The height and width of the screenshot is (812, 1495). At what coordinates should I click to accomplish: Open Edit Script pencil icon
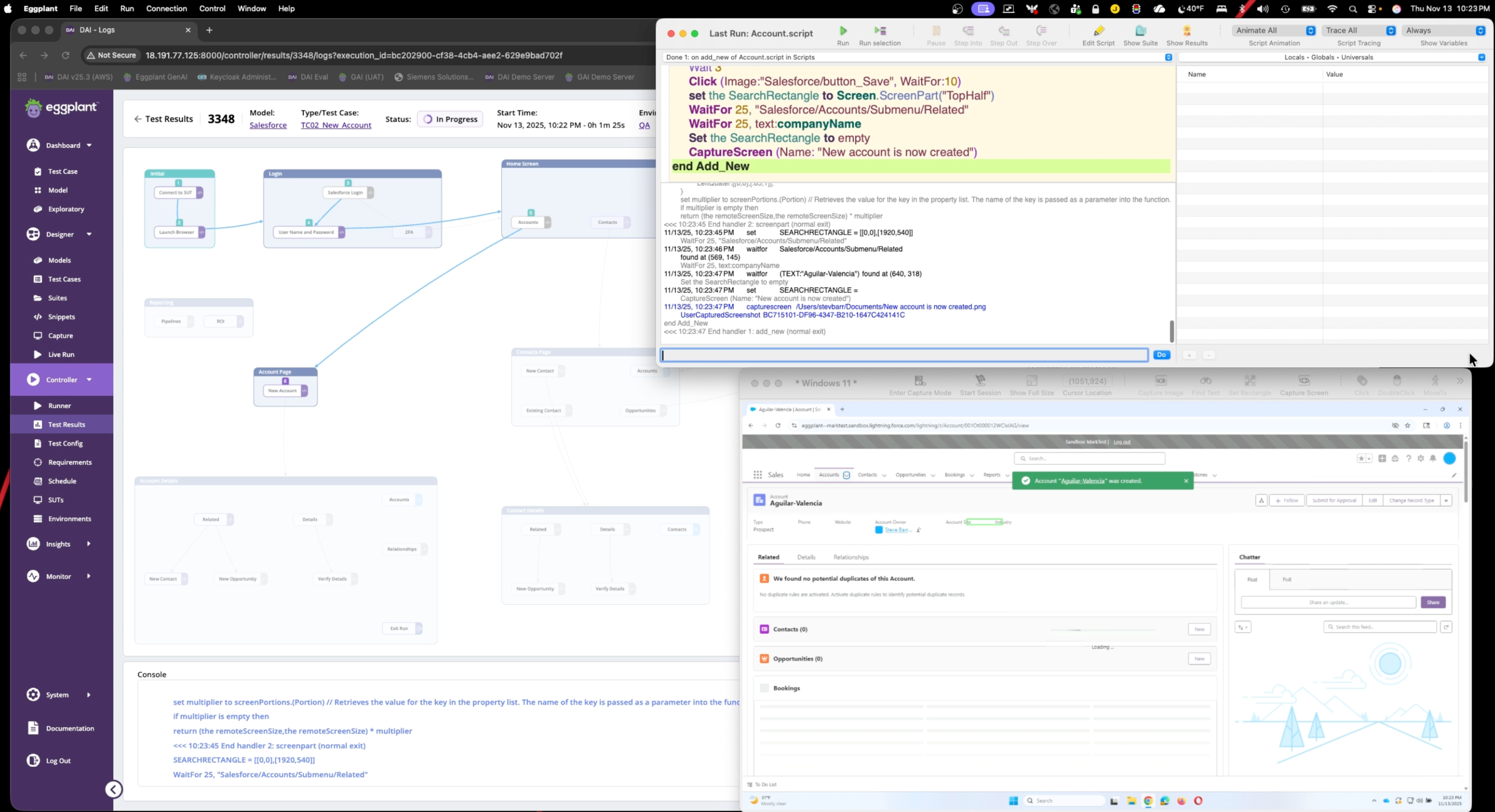pyautogui.click(x=1099, y=31)
